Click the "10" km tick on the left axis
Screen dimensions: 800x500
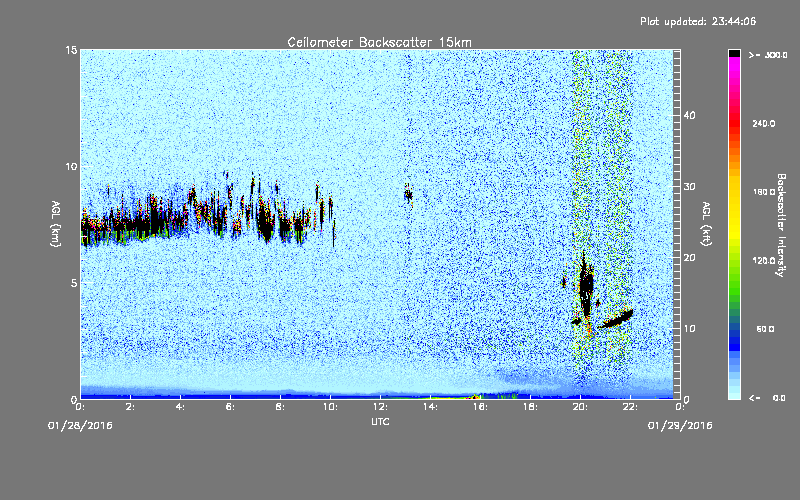[71, 167]
